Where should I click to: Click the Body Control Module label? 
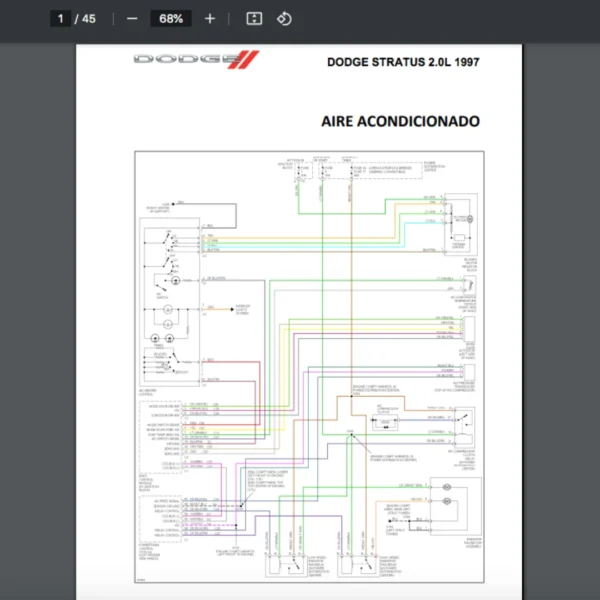tap(148, 481)
